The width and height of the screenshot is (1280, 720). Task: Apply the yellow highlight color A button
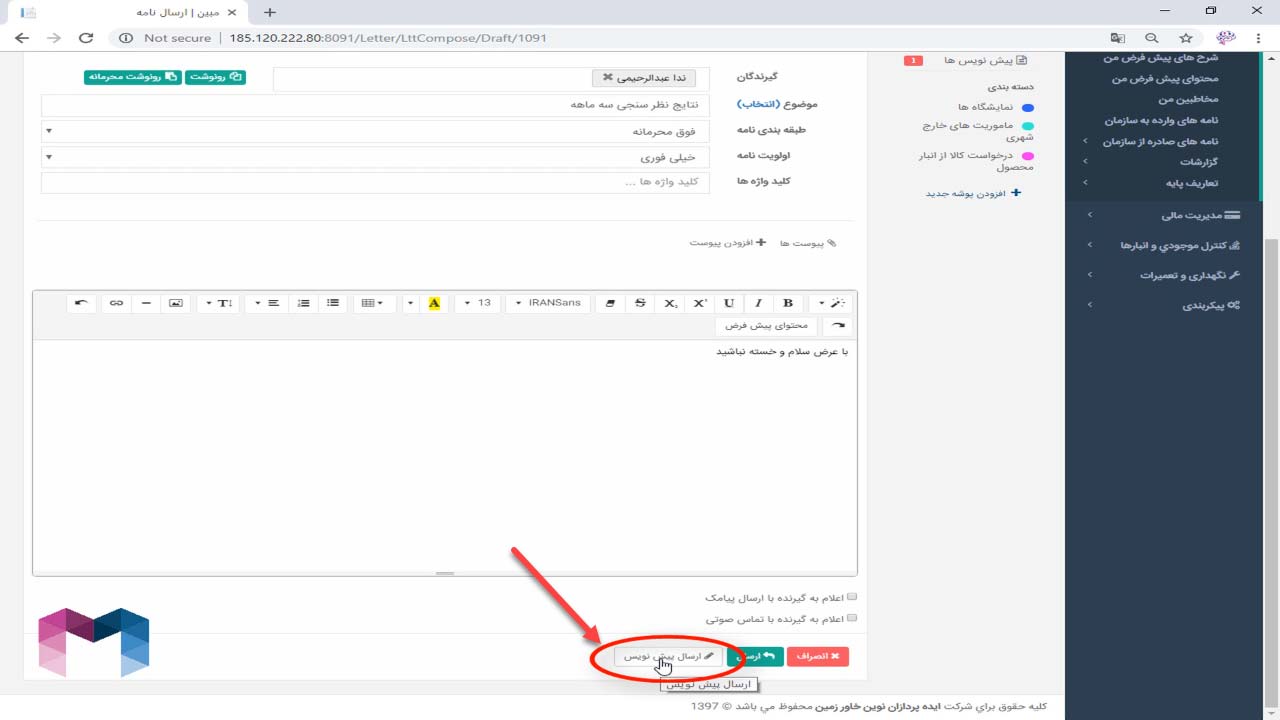click(434, 303)
